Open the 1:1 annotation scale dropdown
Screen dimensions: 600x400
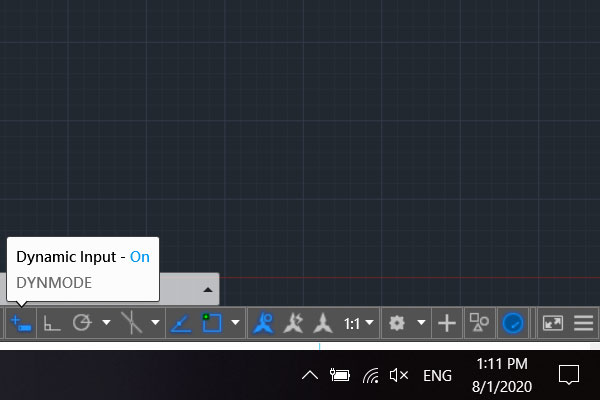point(358,323)
